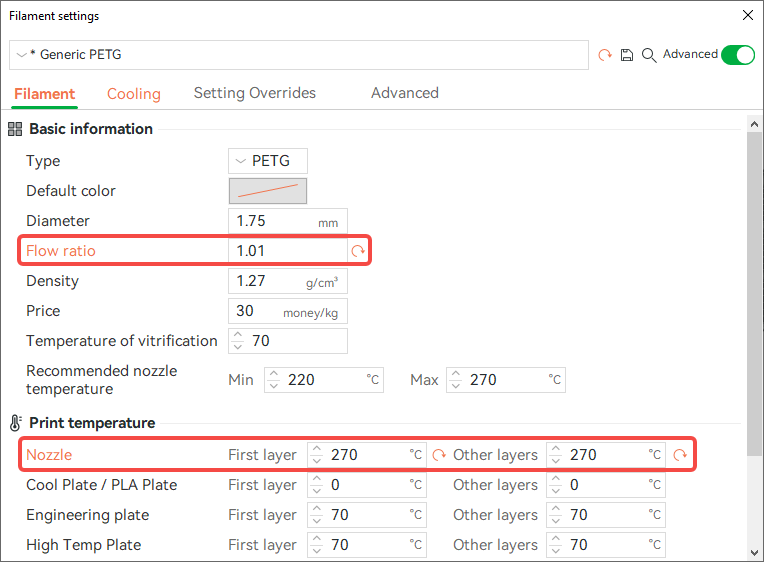Reset preset changes with top orange arrow
Viewport: 764px width, 562px height.
pos(605,55)
